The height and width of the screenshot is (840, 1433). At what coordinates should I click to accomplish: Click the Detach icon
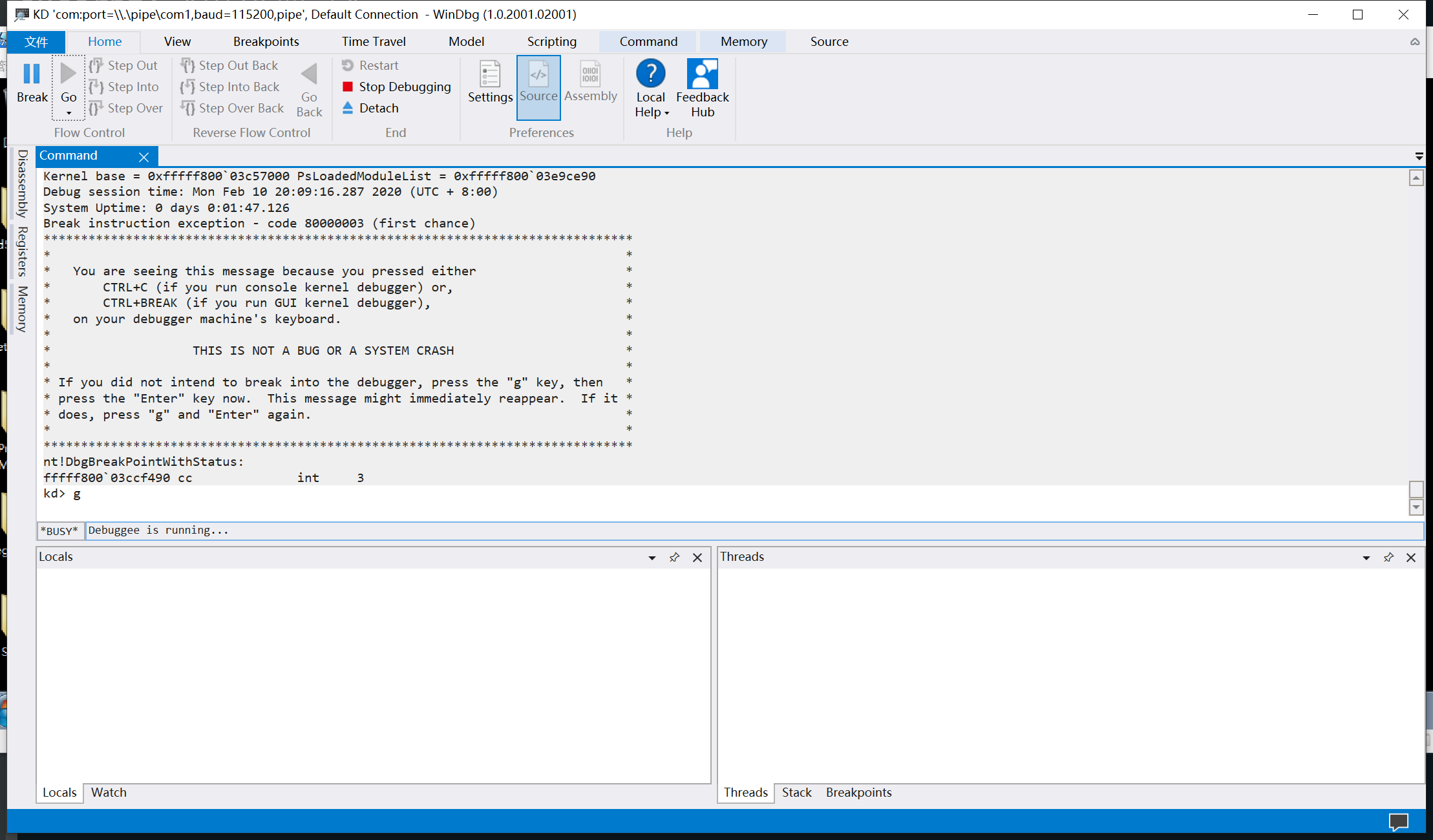point(348,108)
